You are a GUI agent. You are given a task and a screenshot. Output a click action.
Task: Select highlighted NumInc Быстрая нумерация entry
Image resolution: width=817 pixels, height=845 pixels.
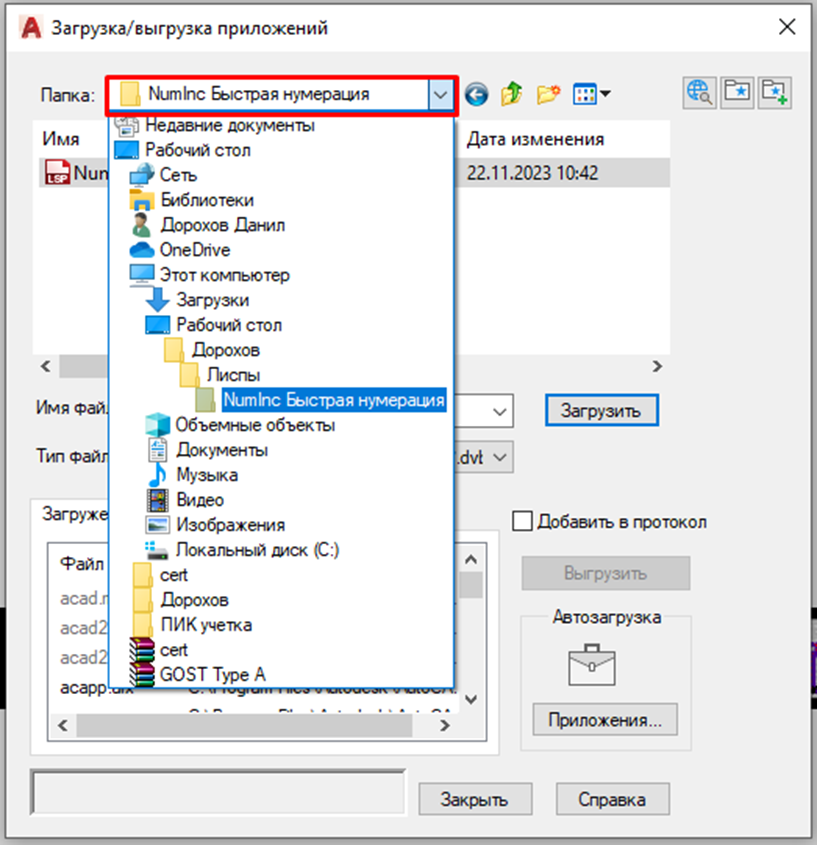[334, 400]
